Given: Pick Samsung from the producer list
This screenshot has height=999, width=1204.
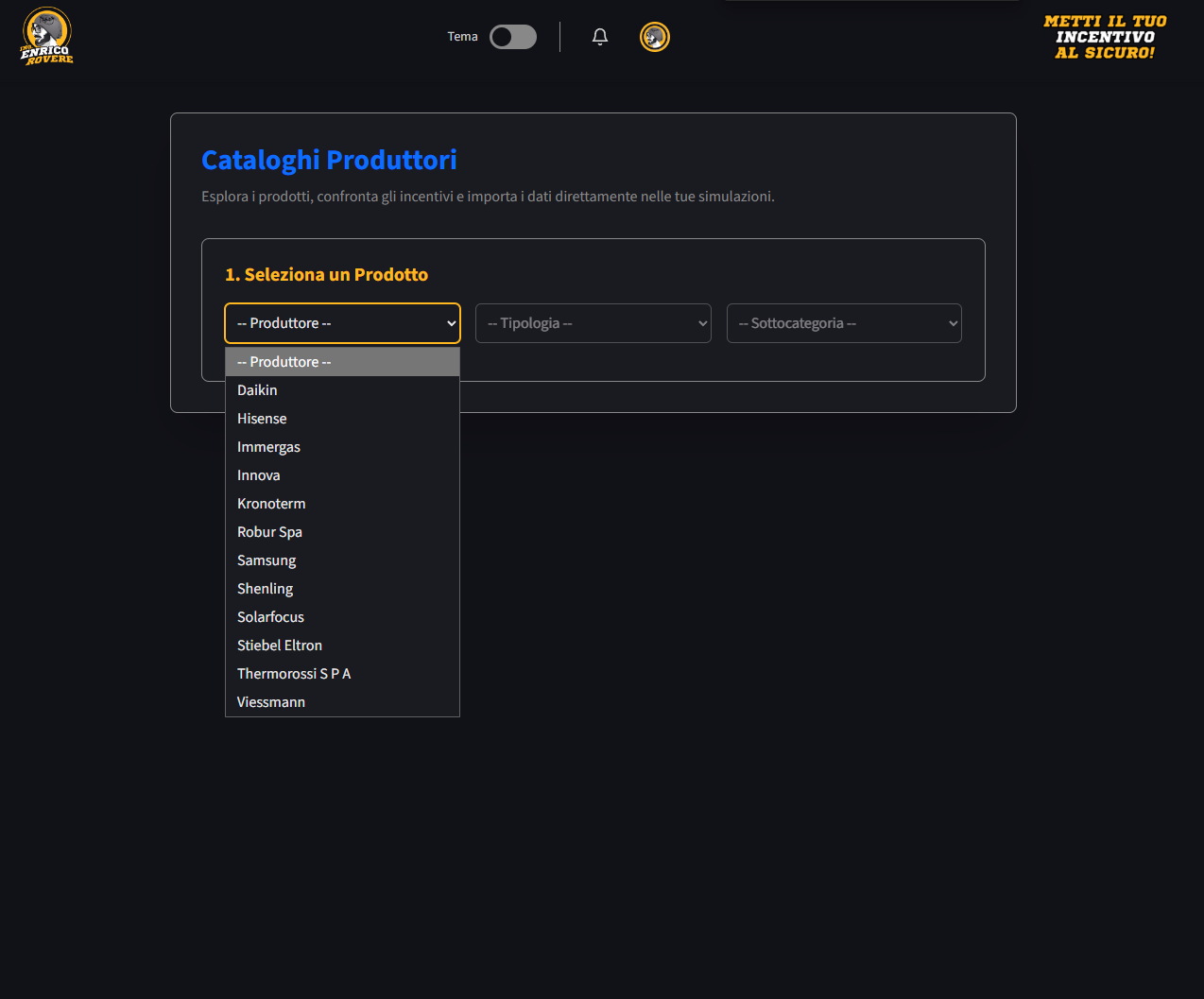Looking at the screenshot, I should 267,560.
